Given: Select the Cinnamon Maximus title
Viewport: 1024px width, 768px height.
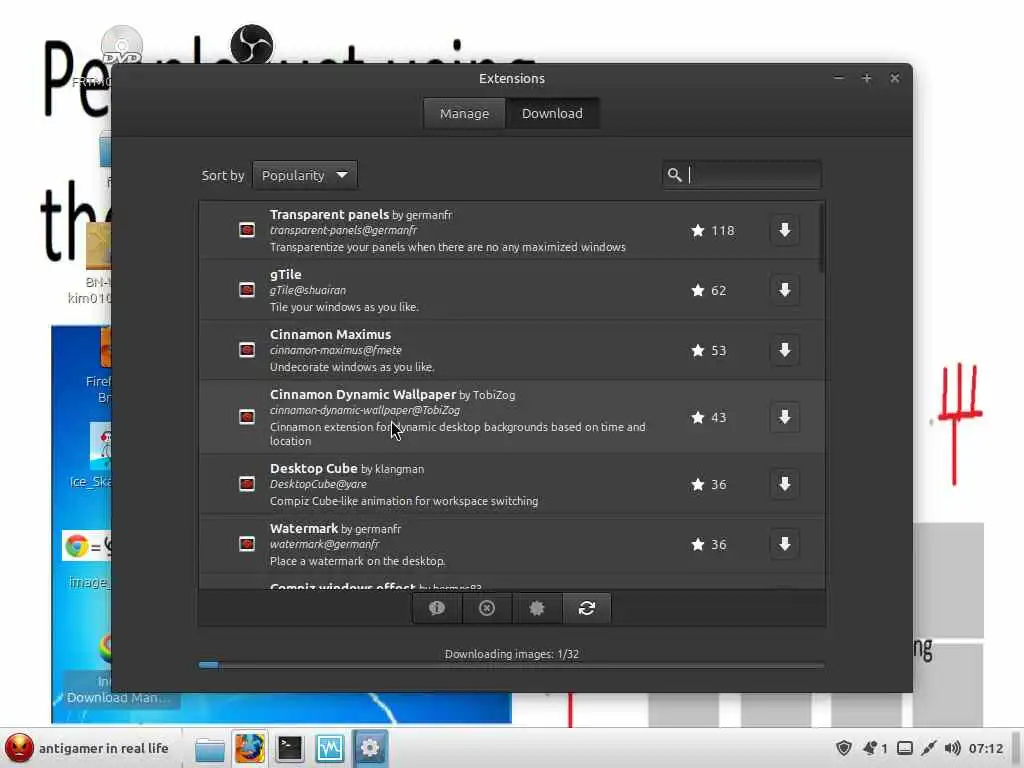Looking at the screenshot, I should (x=330, y=334).
